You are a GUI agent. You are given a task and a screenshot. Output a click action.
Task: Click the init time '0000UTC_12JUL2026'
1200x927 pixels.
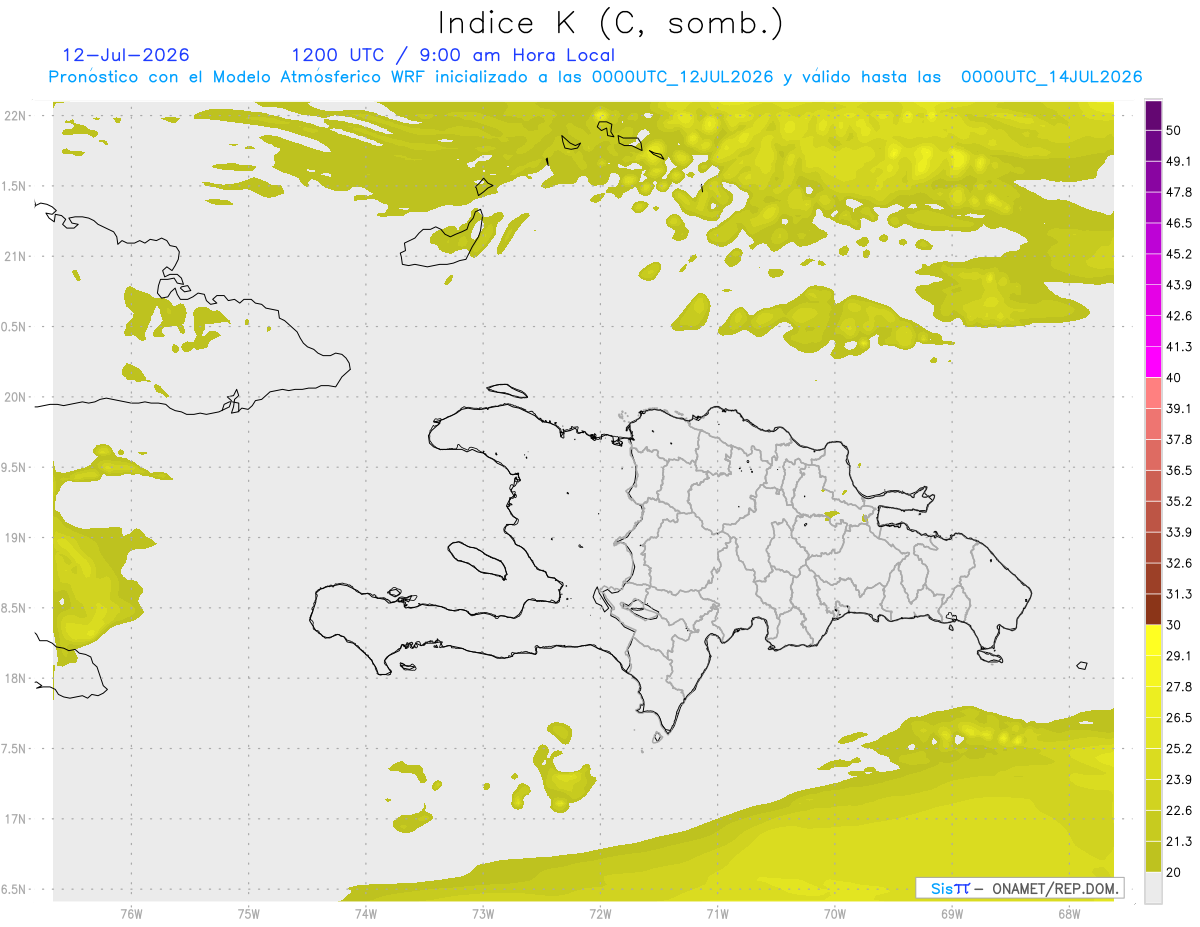click(x=682, y=77)
